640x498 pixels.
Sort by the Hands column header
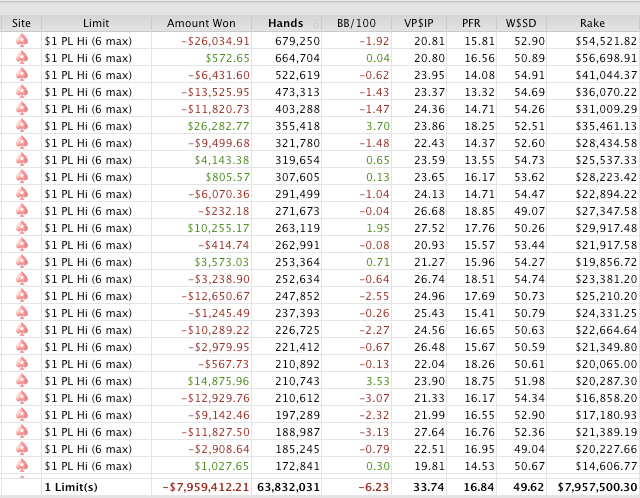(286, 22)
